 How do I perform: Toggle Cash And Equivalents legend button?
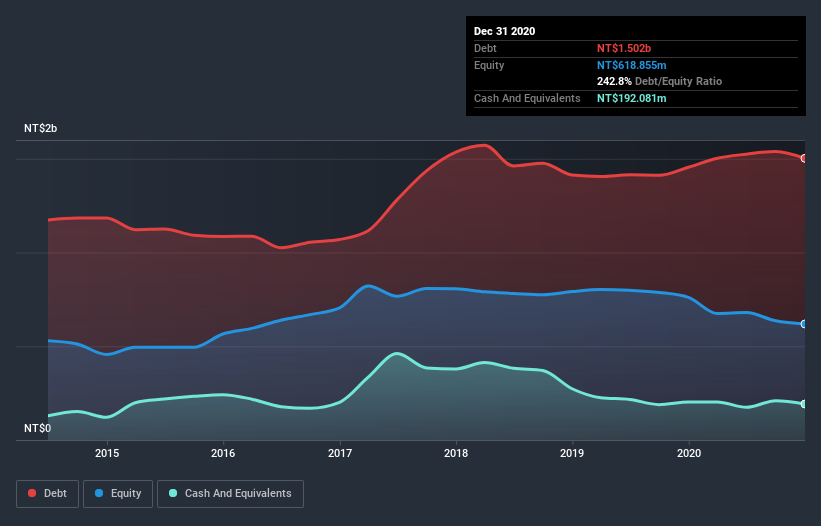pos(230,494)
